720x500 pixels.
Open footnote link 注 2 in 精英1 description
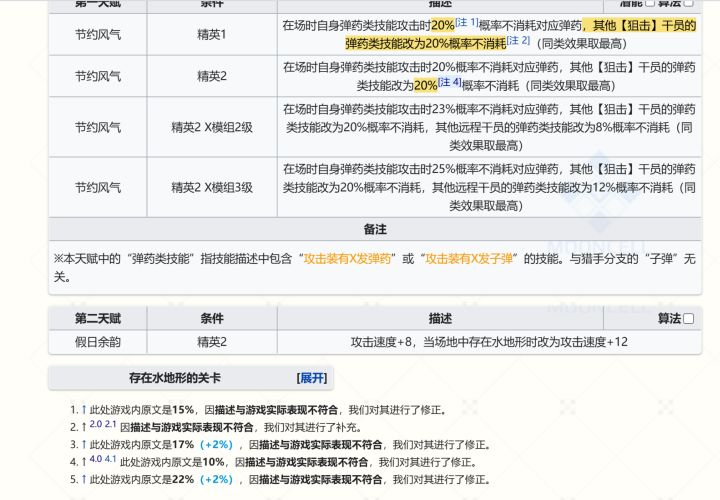(518, 40)
